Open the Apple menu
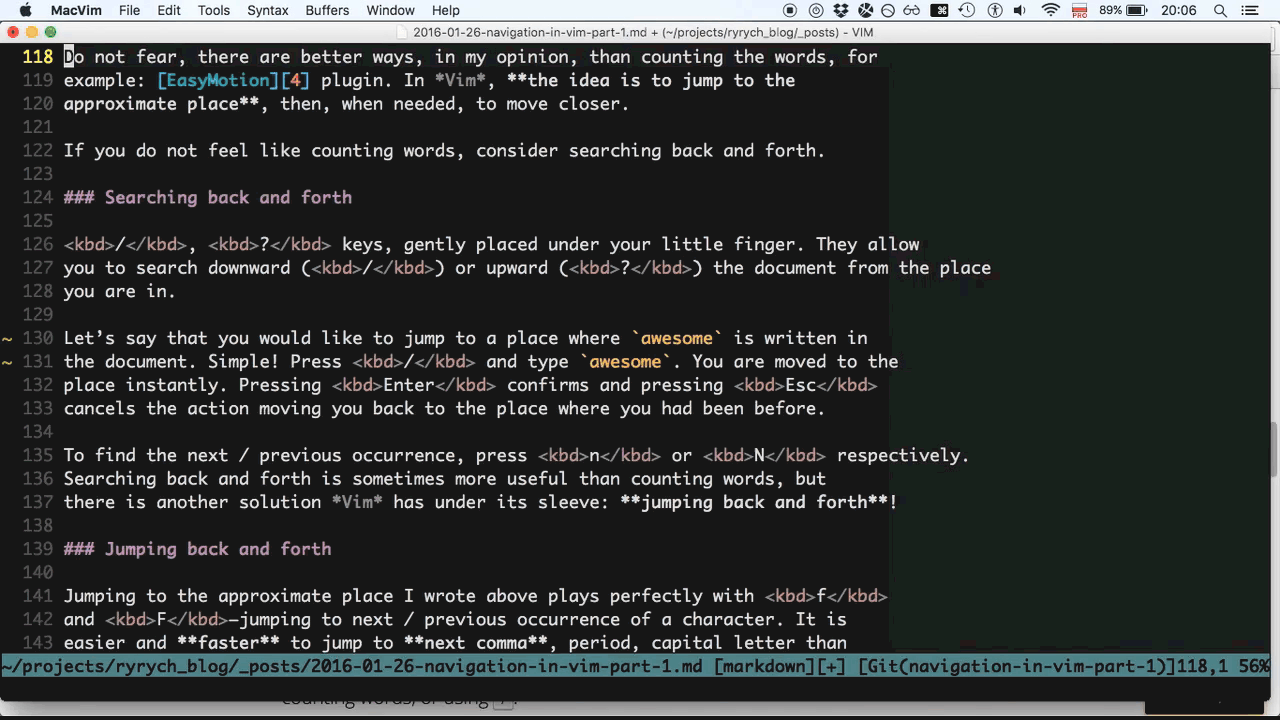1280x720 pixels. click(26, 11)
